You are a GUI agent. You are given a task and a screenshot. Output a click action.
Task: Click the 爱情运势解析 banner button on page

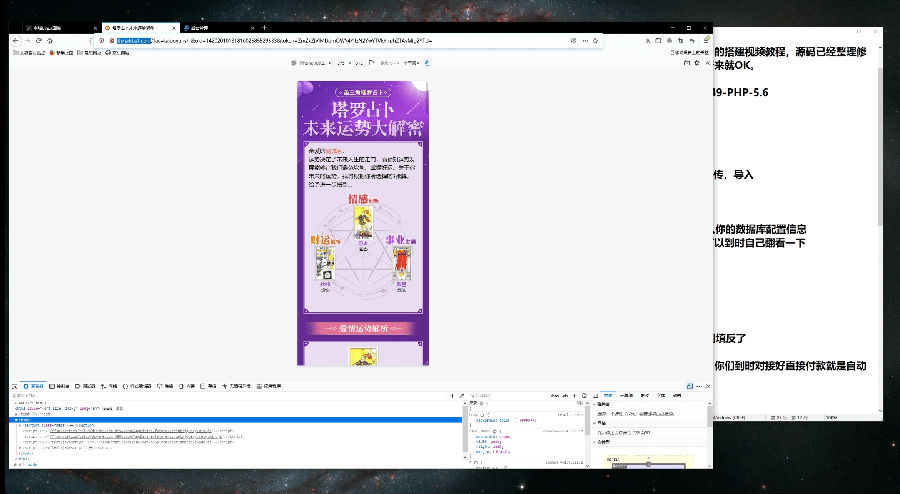tap(362, 327)
